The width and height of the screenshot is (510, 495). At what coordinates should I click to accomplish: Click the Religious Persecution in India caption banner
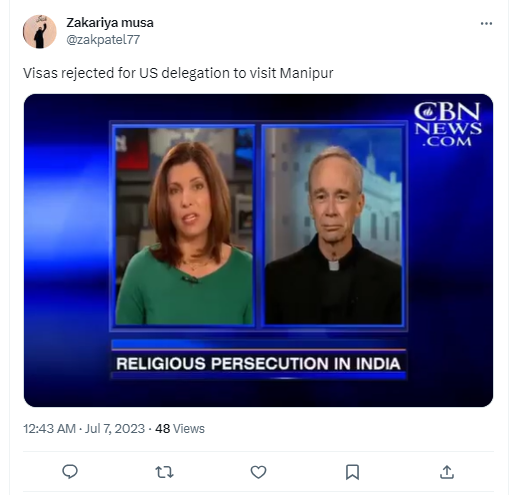coord(258,363)
